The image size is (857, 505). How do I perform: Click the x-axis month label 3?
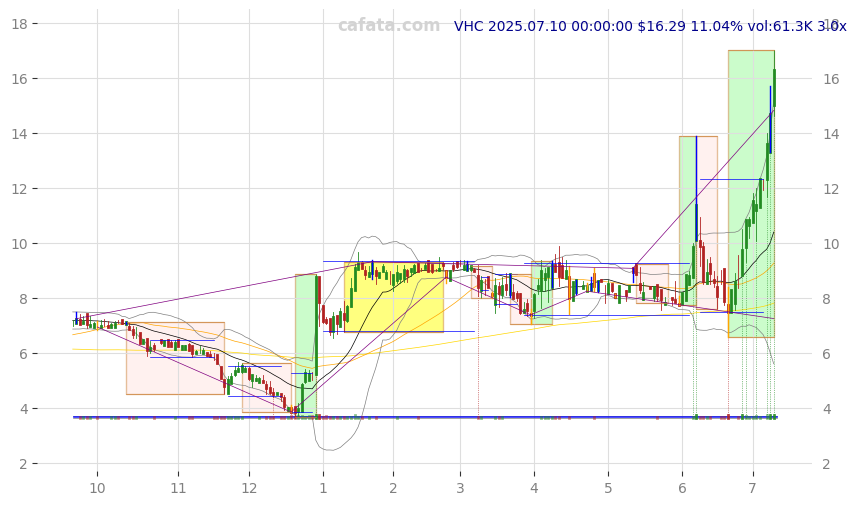tap(460, 488)
